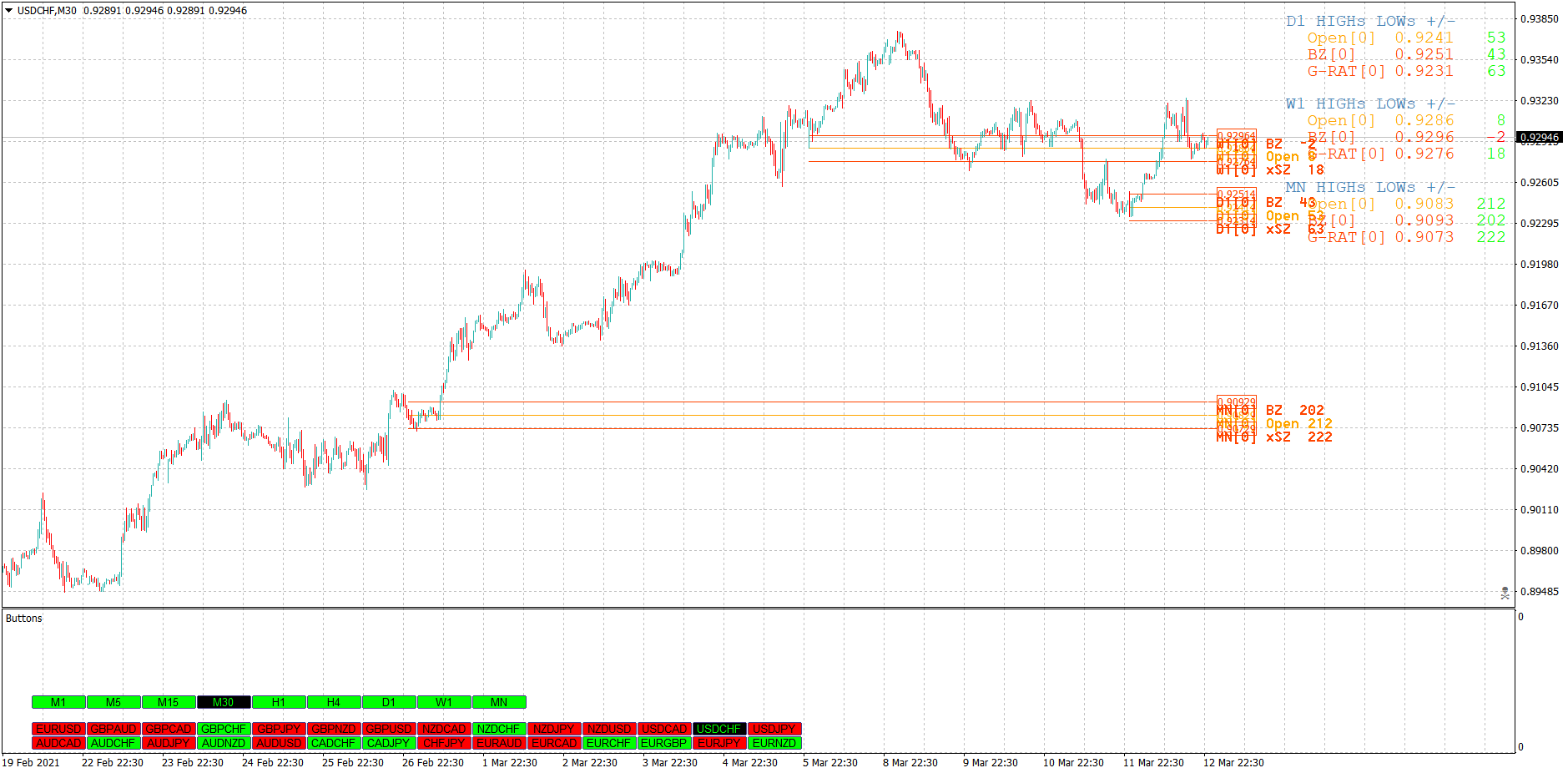Switch chart to H1 timeframe
1568x773 pixels.
(x=278, y=701)
